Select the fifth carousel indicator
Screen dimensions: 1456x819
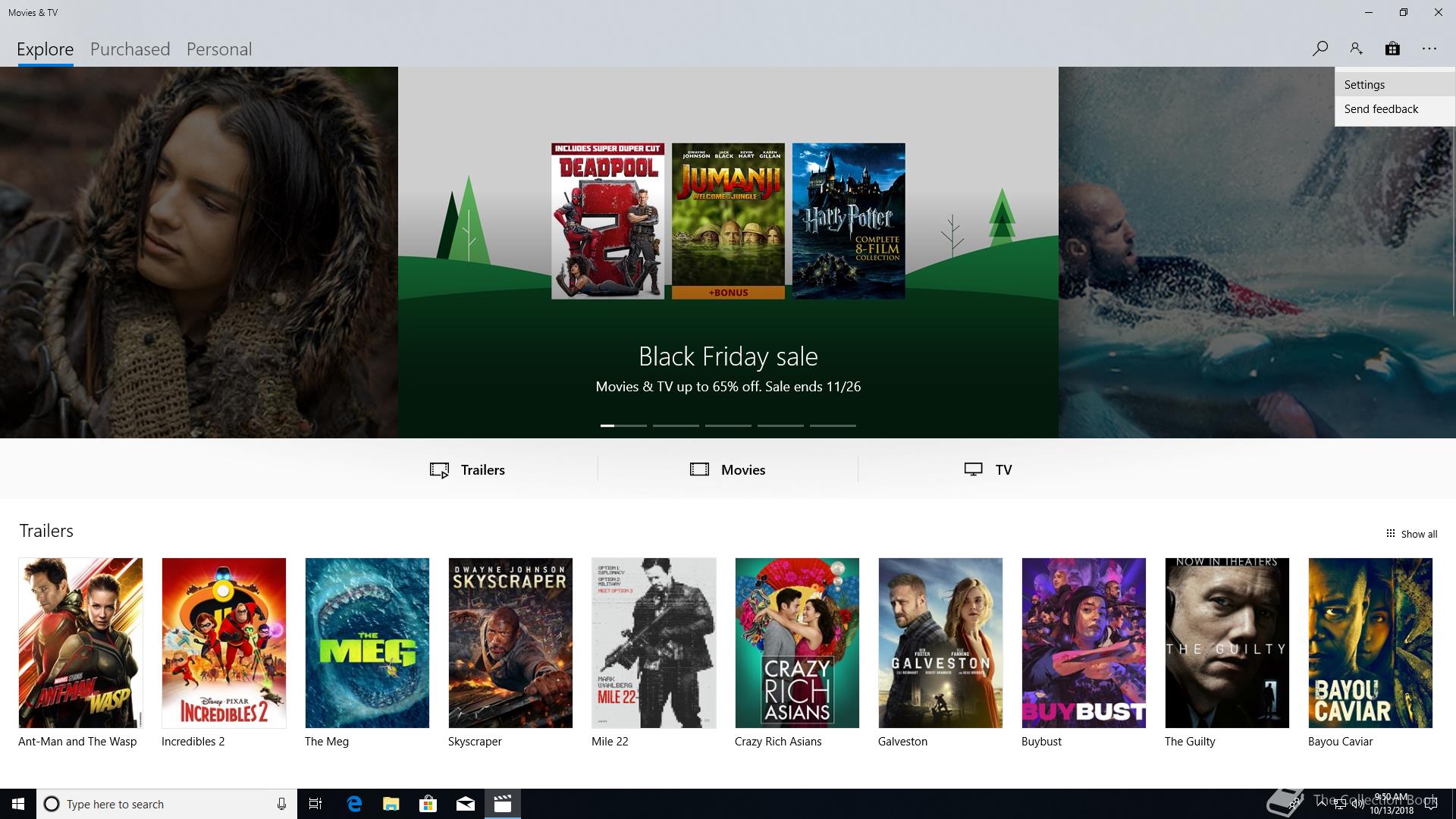click(833, 425)
